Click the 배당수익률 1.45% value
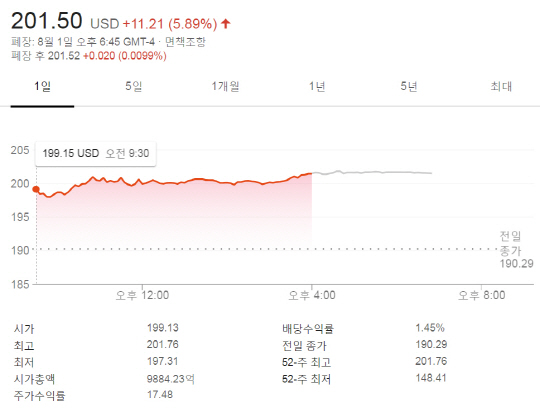Screen dimensions: 540x408 tap(430, 327)
